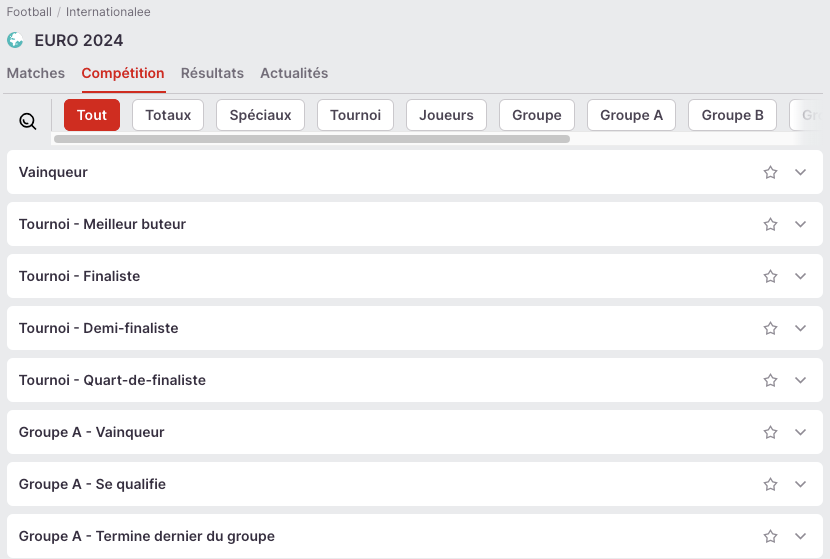Select the Groupe filter chip
The width and height of the screenshot is (830, 559).
coord(537,115)
